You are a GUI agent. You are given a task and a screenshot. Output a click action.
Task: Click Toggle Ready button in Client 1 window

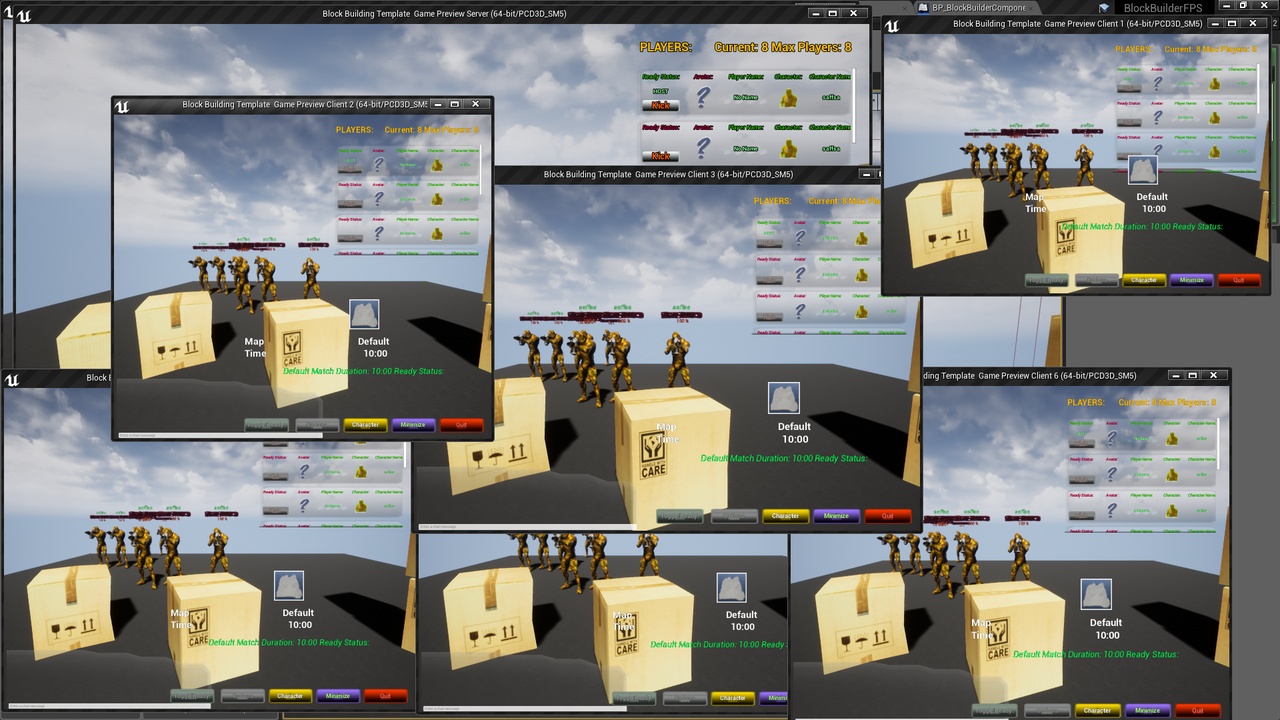1046,281
